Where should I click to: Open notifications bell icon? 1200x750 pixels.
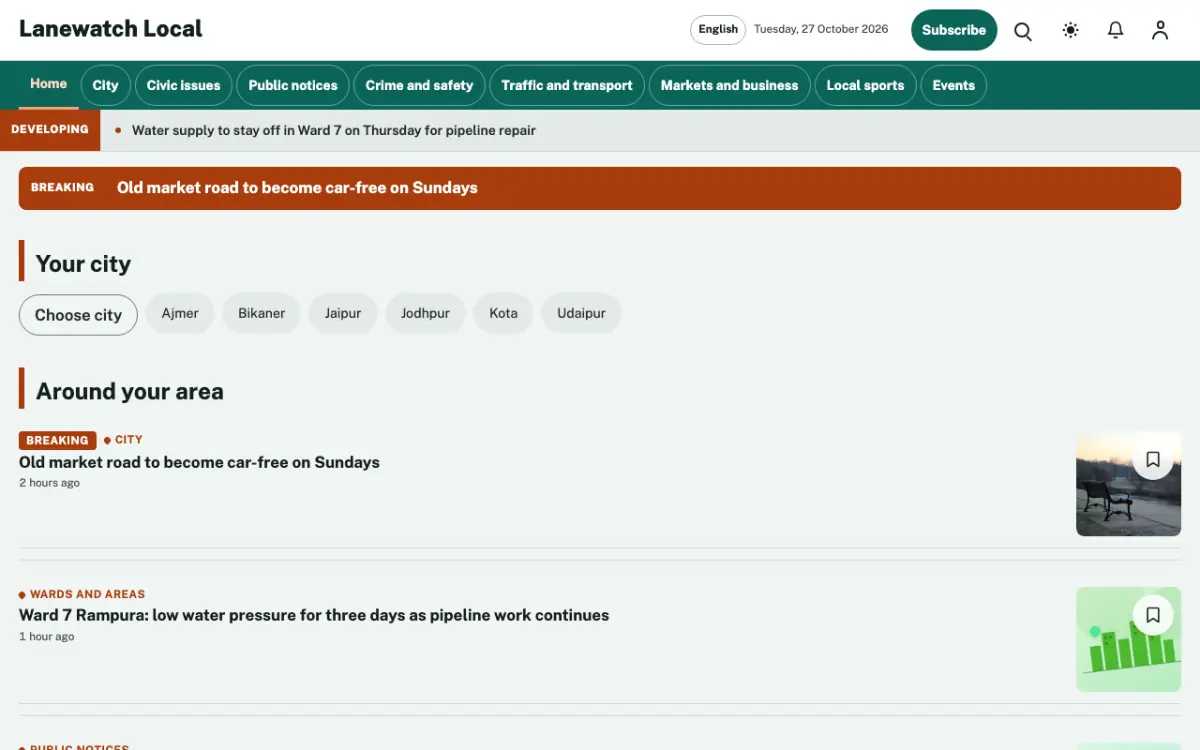(1115, 30)
